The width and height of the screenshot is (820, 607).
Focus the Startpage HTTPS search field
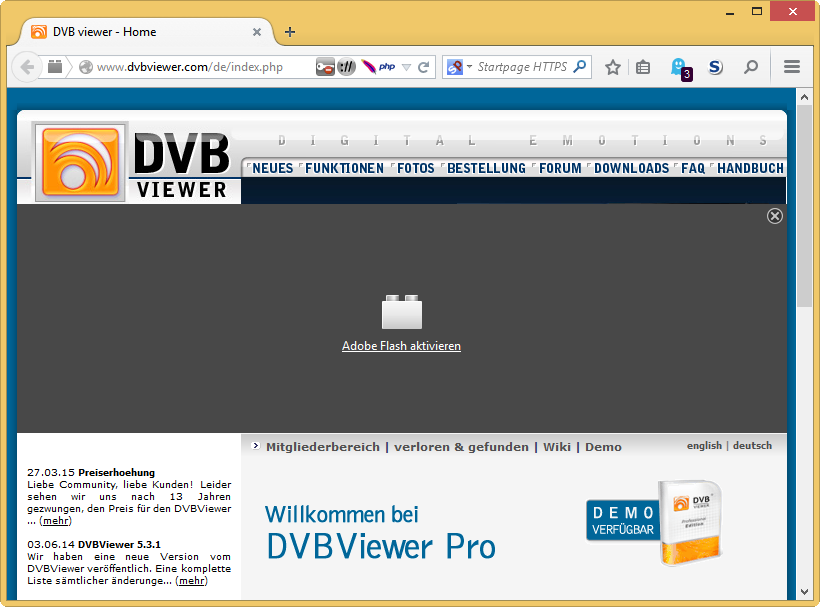pos(522,67)
